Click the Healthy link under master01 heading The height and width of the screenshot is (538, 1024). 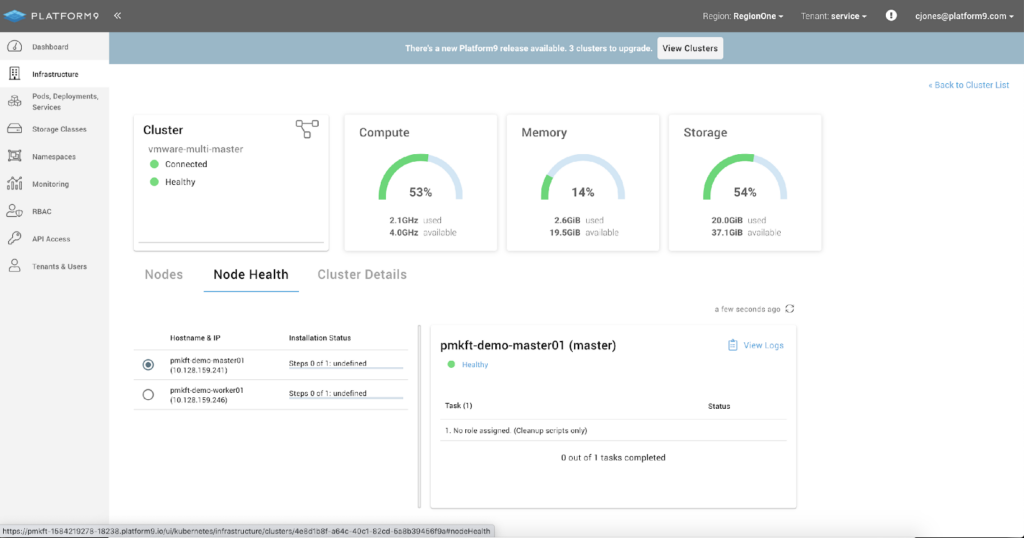pos(475,364)
